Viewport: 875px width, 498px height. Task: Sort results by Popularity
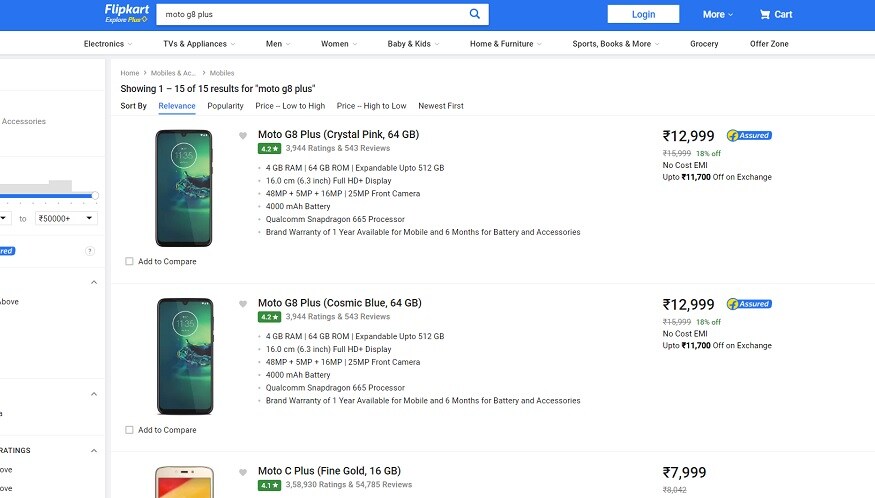click(x=225, y=106)
